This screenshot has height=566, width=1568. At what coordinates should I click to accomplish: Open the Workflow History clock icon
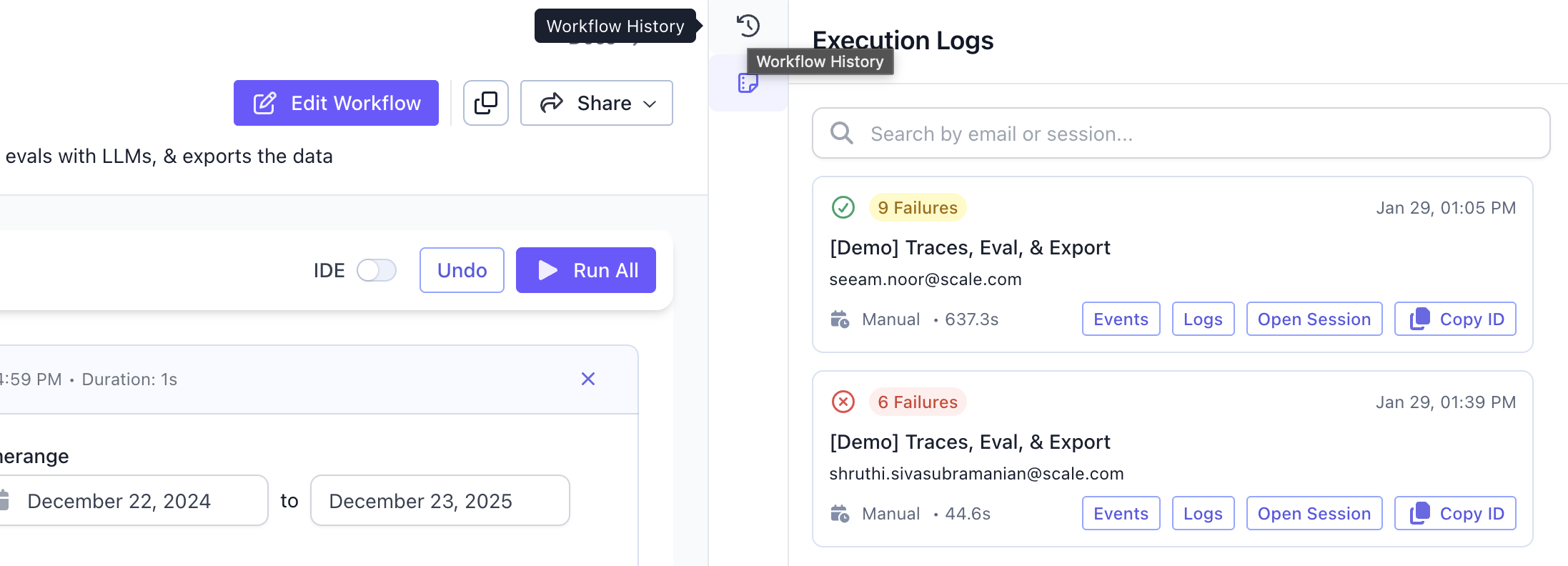tap(748, 26)
